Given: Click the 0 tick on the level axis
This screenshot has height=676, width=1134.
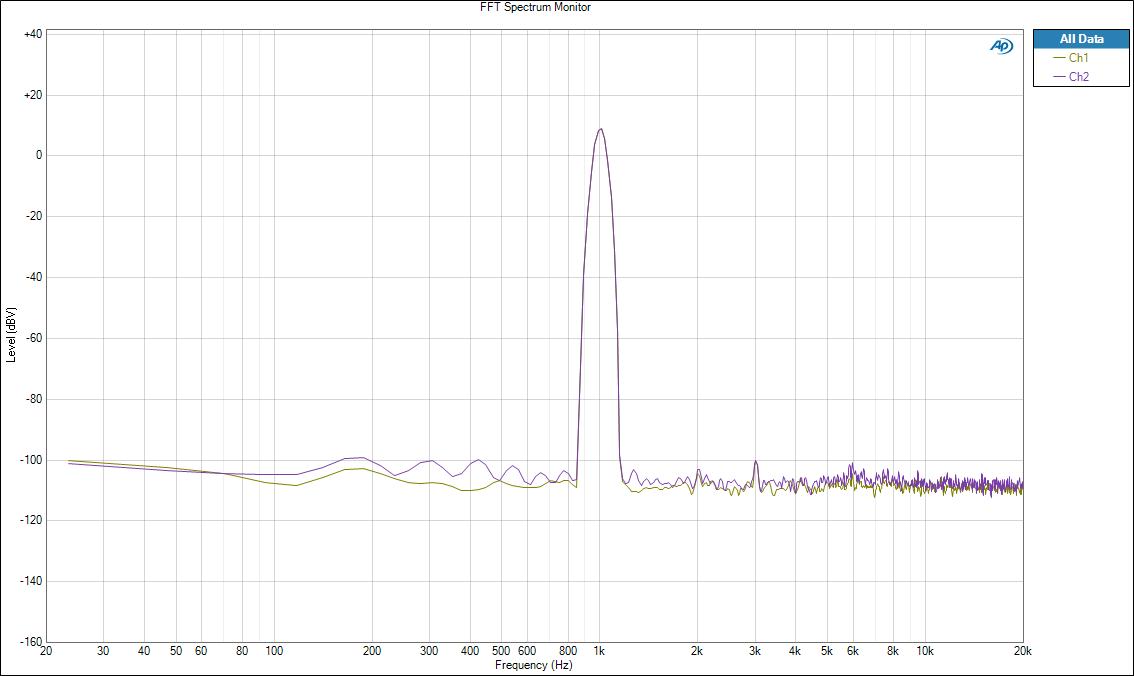Looking at the screenshot, I should 38,156.
